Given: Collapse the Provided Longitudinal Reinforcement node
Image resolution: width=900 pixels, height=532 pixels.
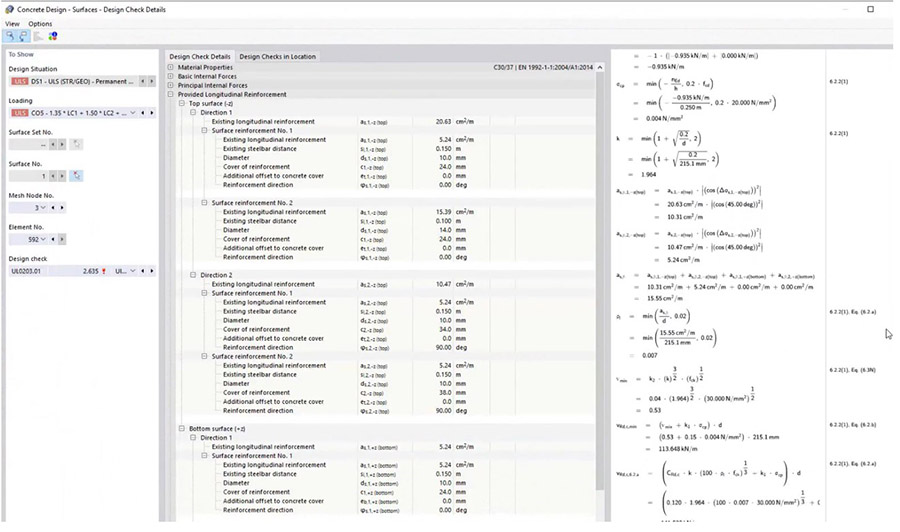Looking at the screenshot, I should pos(171,94).
